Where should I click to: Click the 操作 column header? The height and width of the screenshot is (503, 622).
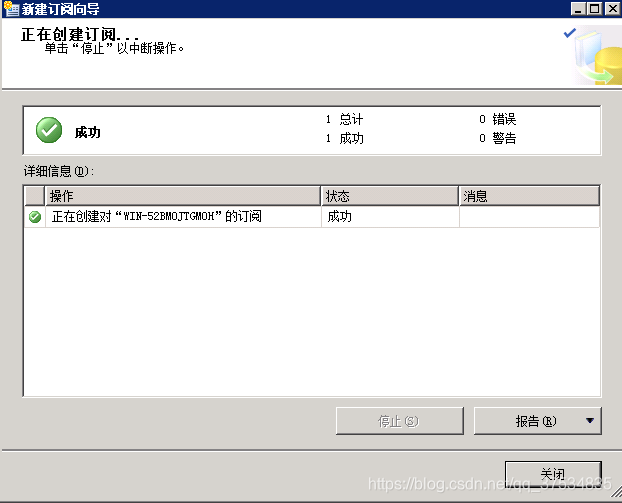[x=182, y=196]
